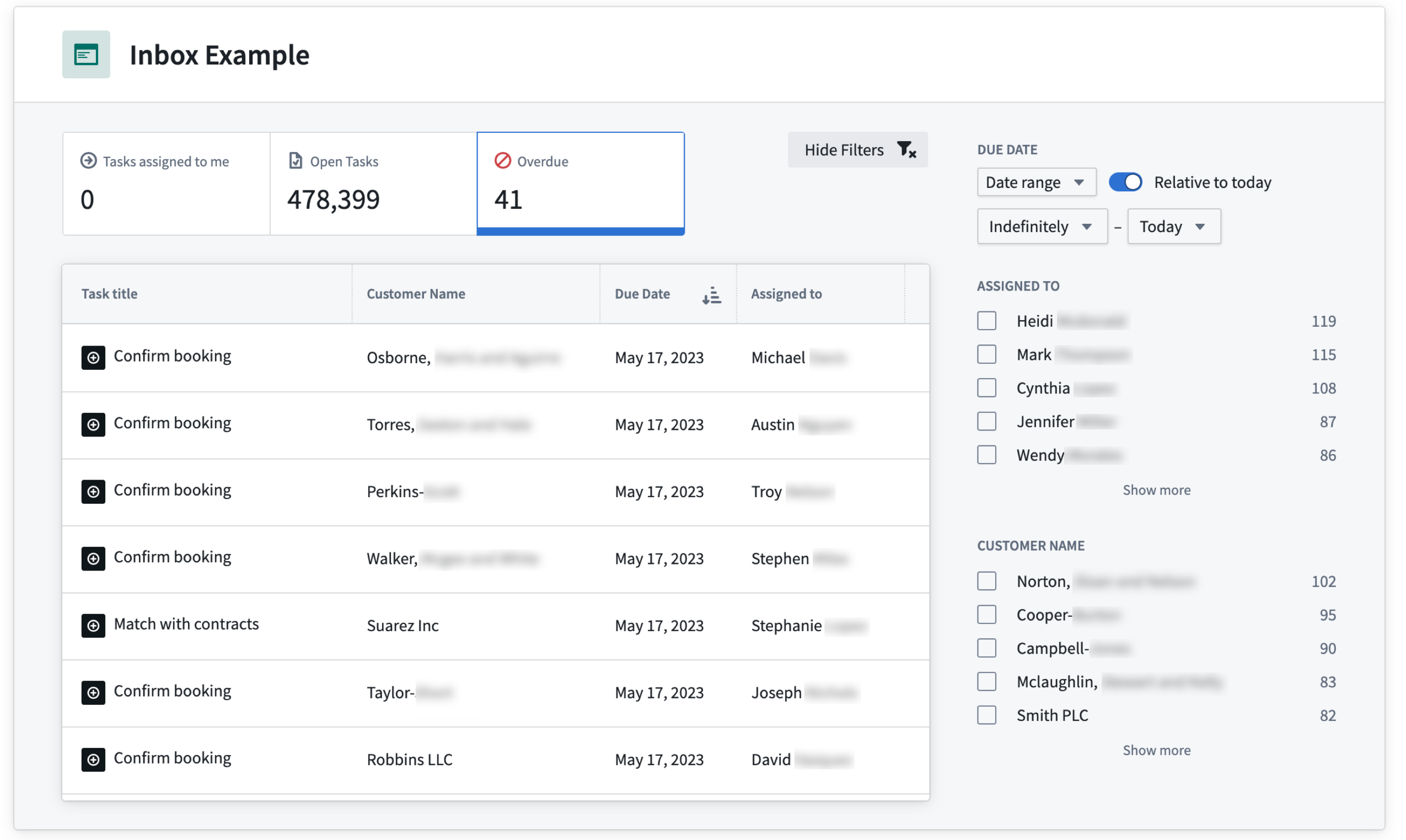This screenshot has height=840, width=1406.
Task: Click the task icon in Suarez Inc row
Action: (93, 625)
